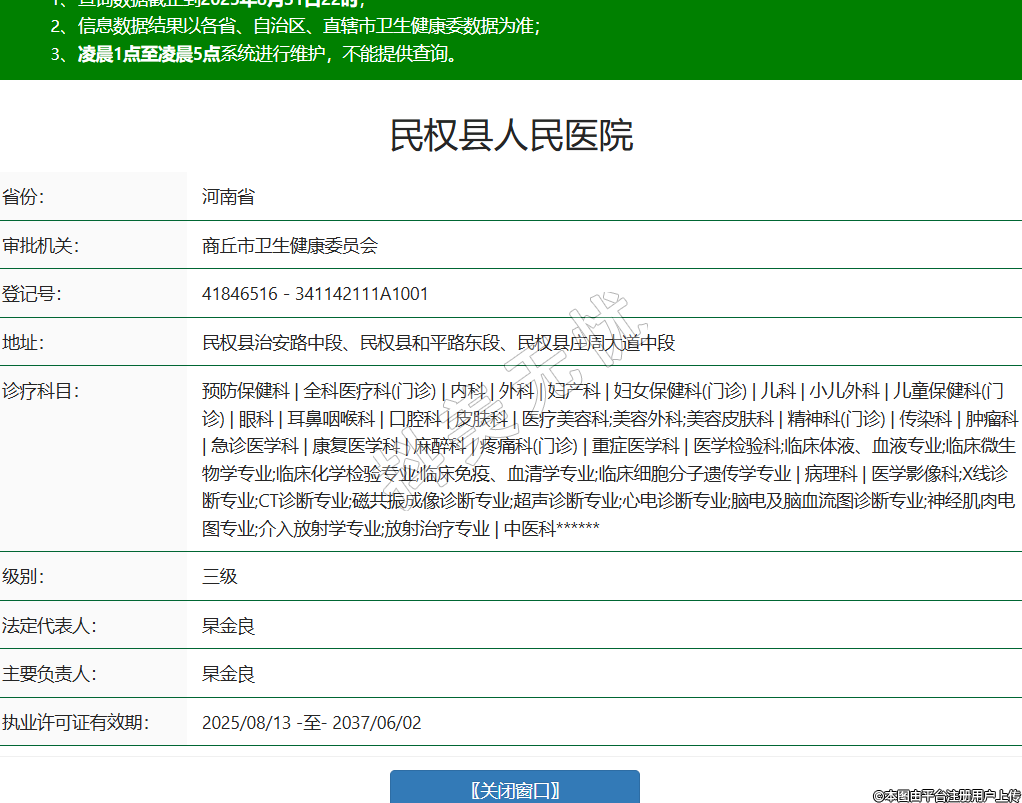
Task: Click the 关闭窗口 button
Action: pyautogui.click(x=514, y=789)
